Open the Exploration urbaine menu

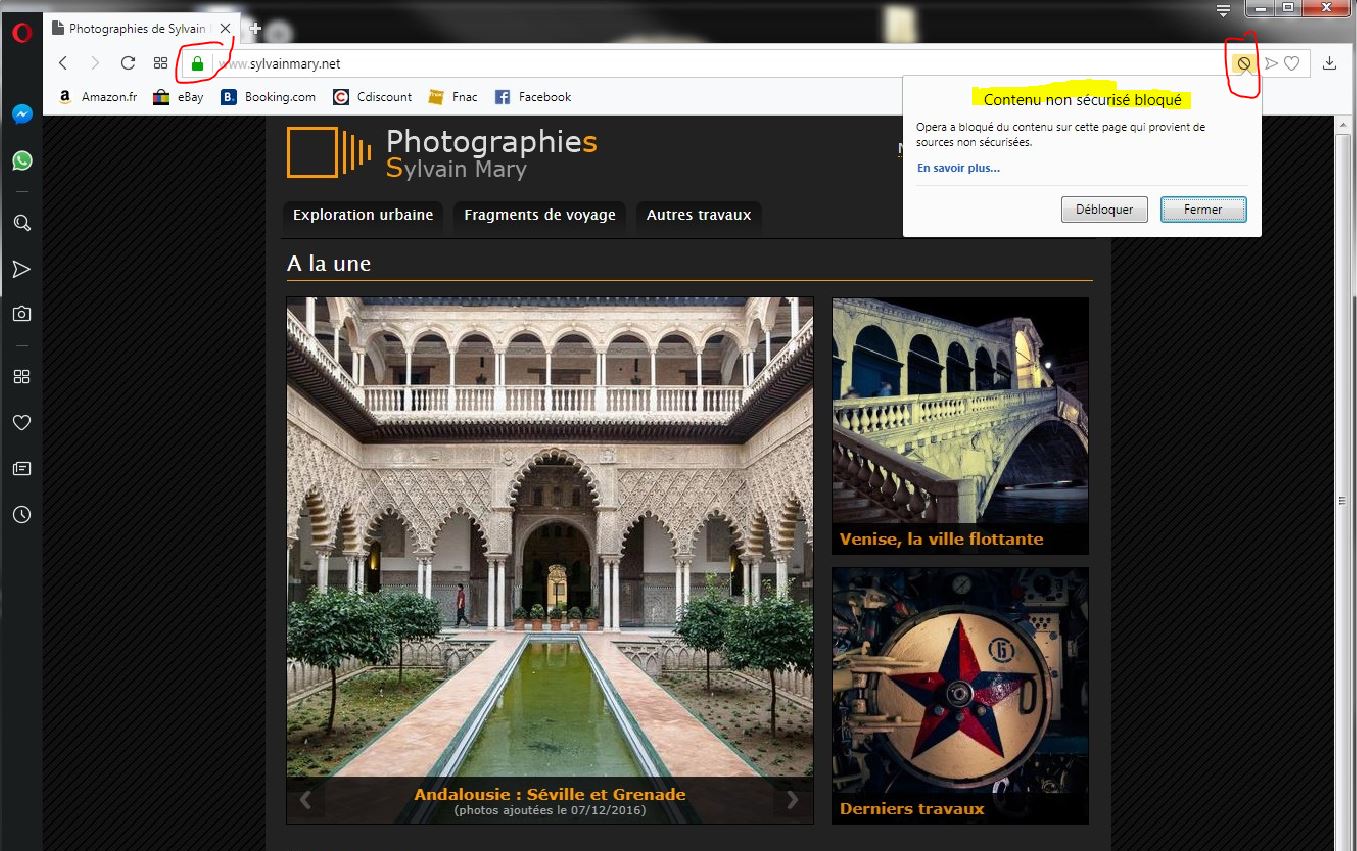(x=363, y=215)
